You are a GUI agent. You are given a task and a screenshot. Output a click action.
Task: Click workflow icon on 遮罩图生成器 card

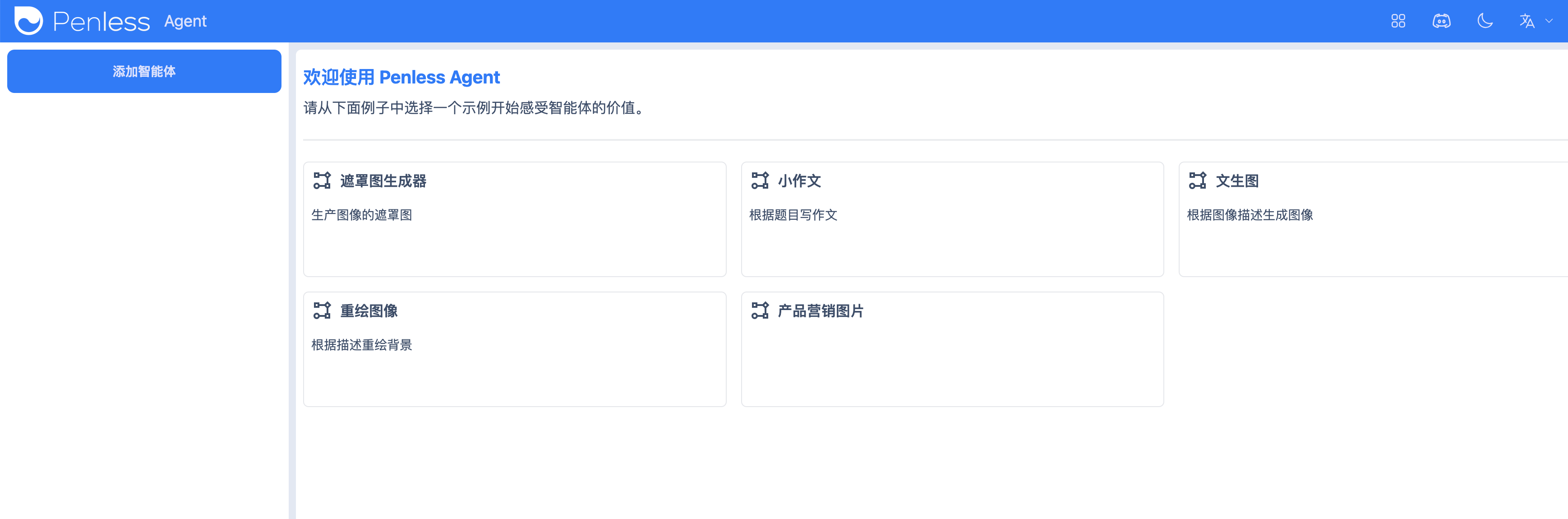(322, 181)
